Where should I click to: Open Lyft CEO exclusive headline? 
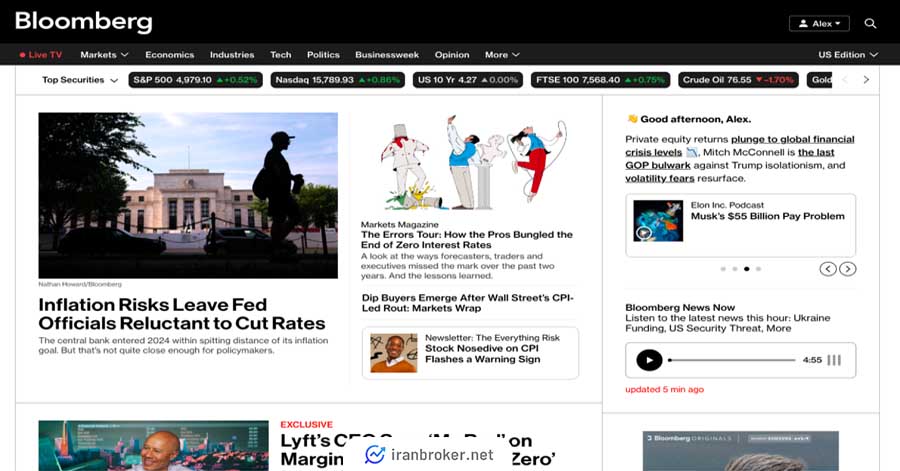[418, 449]
